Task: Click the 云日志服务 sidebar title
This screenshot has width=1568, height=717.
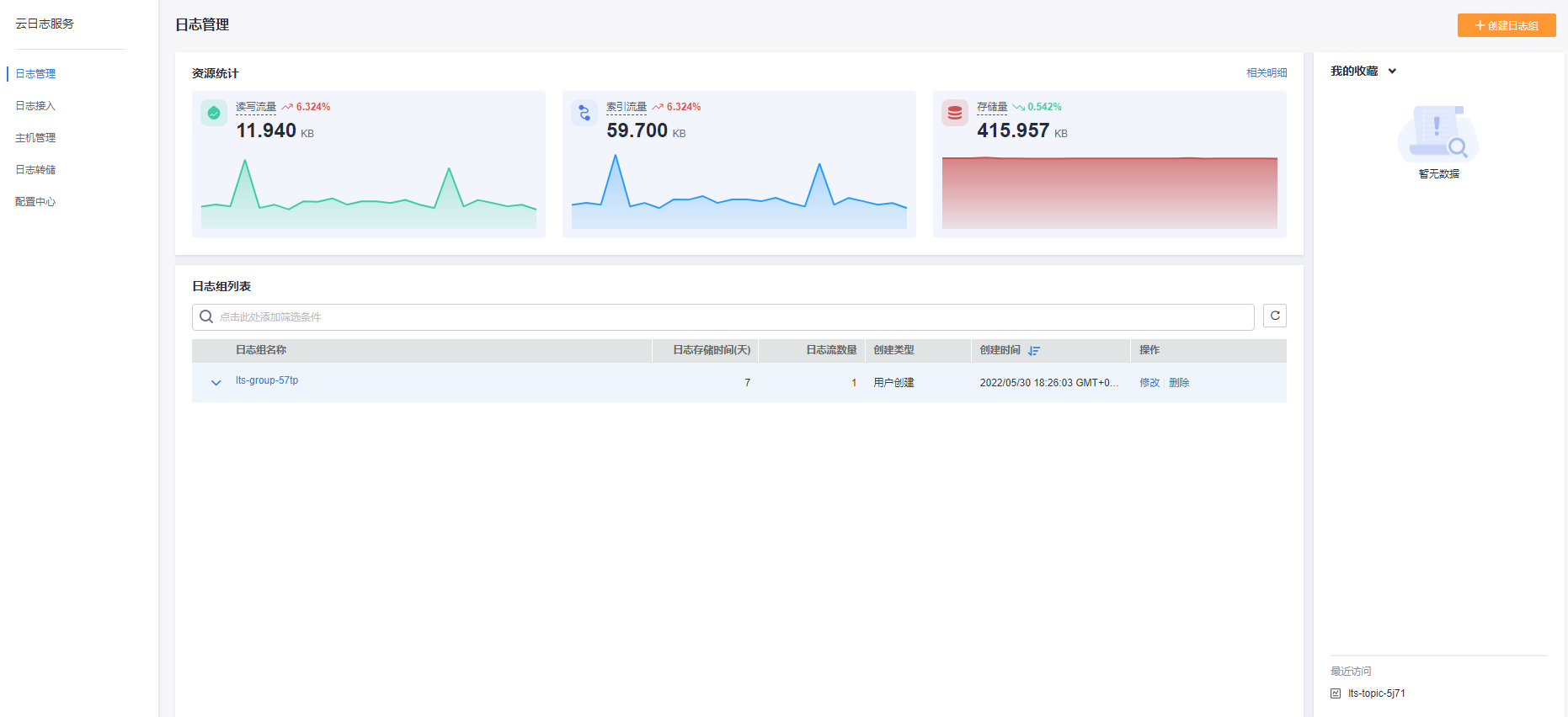Action: pyautogui.click(x=45, y=24)
